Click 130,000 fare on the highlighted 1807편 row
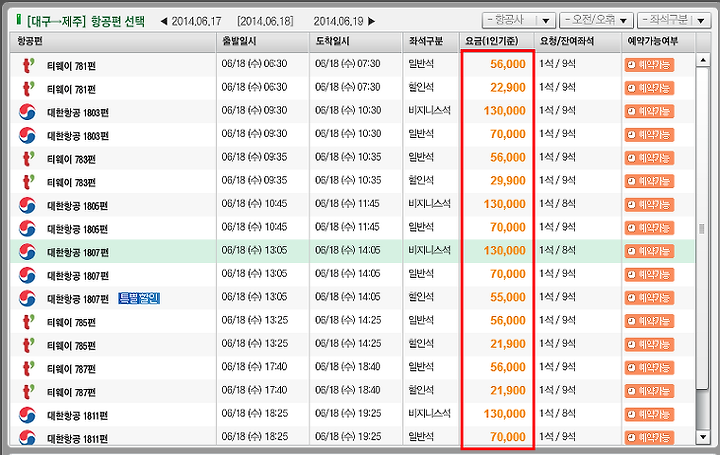Image resolution: width=720 pixels, height=455 pixels. 504,251
